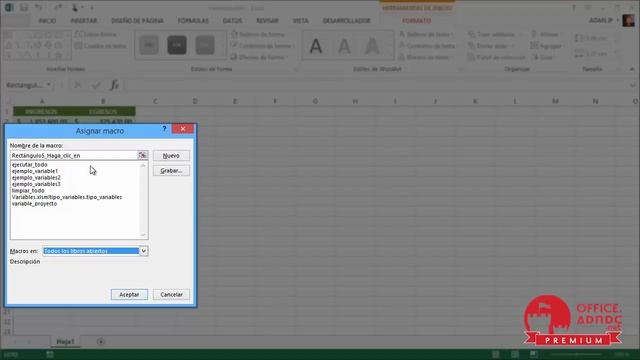Open the Contorno de forma dropdown
The height and width of the screenshot is (360, 640).
pos(262,46)
